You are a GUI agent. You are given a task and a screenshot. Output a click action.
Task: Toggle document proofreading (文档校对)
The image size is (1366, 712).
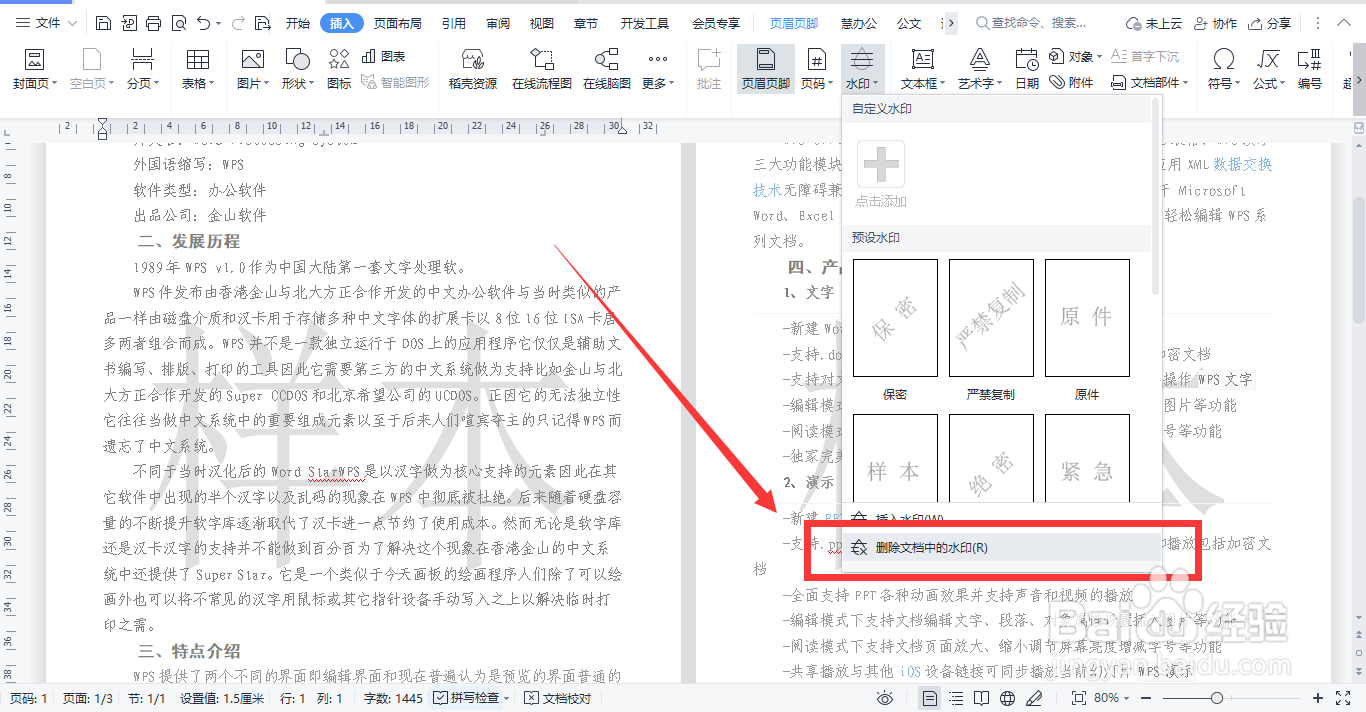tap(558, 698)
